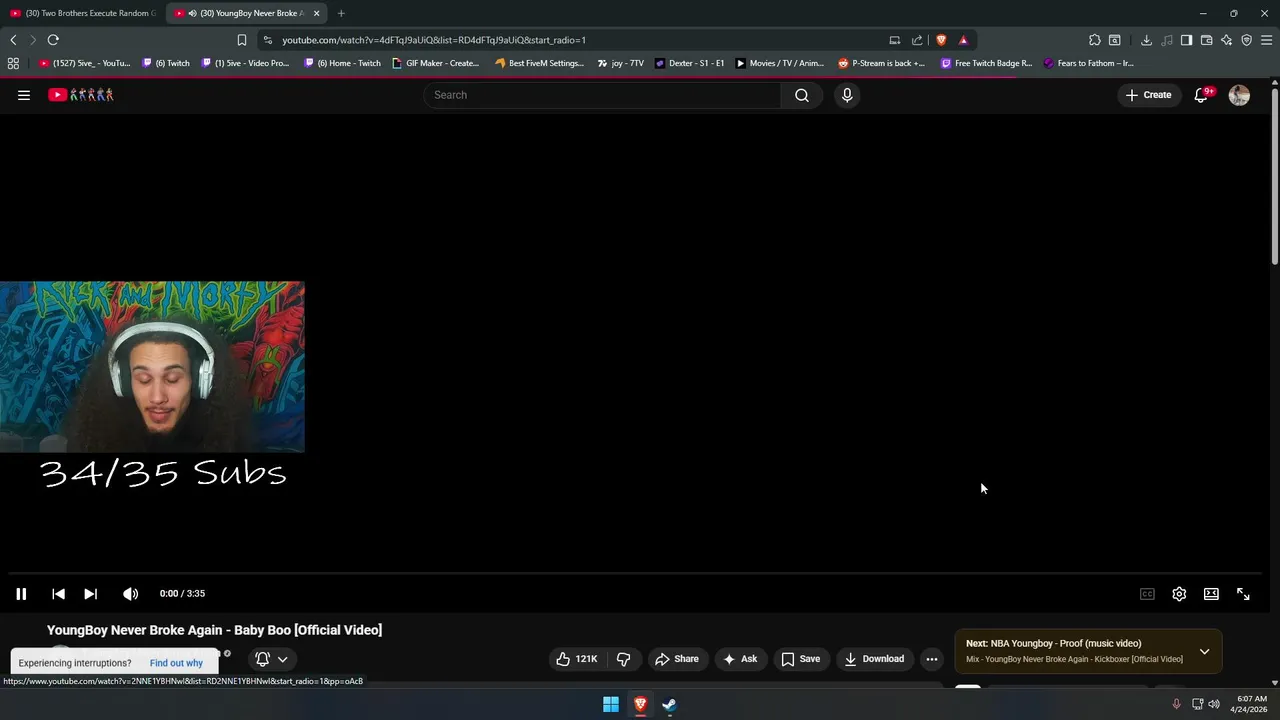Screen dimensions: 1280x720
Task: Open the Movies / TV / Anime bookmark
Action: click(x=780, y=63)
